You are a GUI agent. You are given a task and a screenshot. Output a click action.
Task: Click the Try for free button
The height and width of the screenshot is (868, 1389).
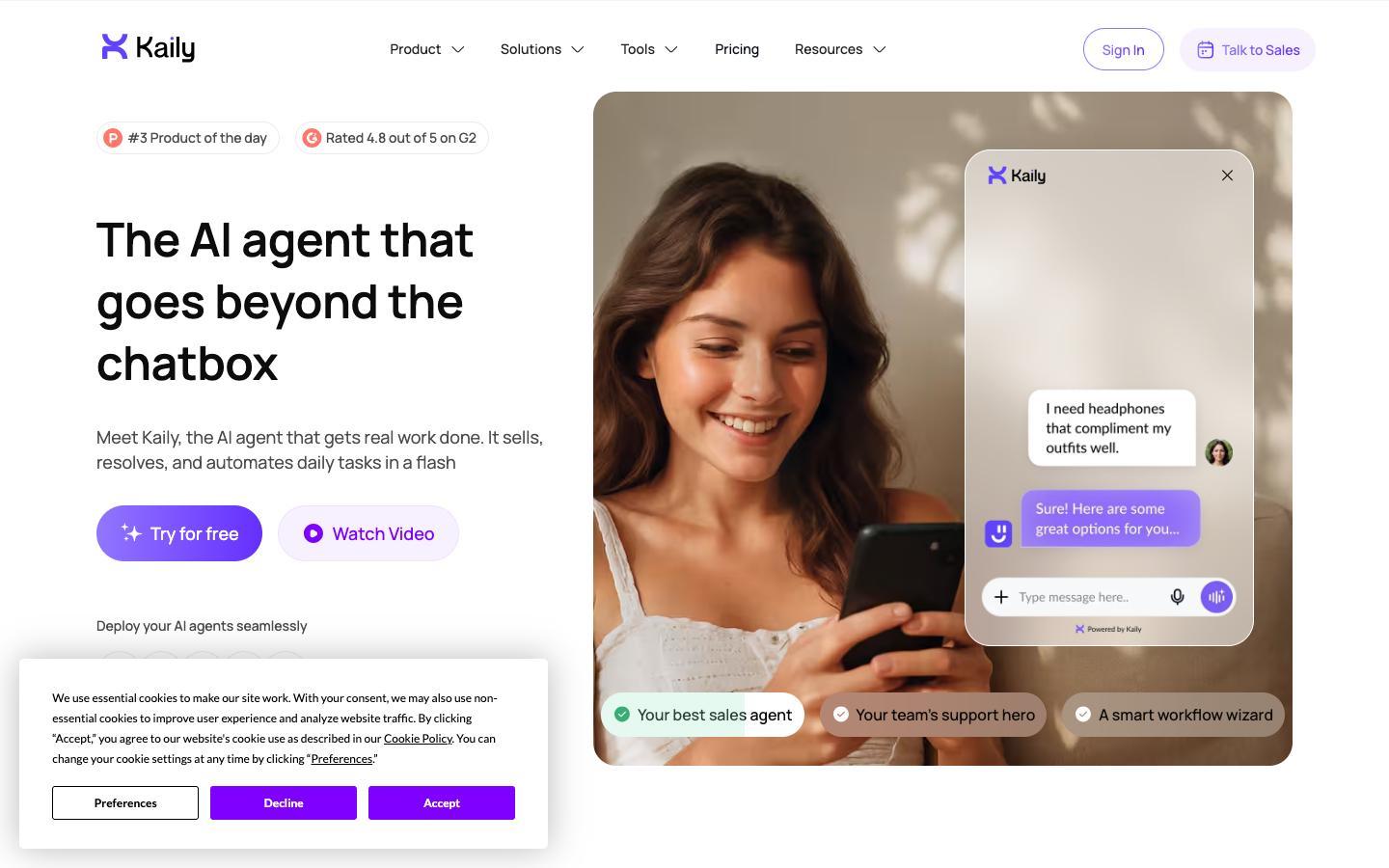(179, 533)
